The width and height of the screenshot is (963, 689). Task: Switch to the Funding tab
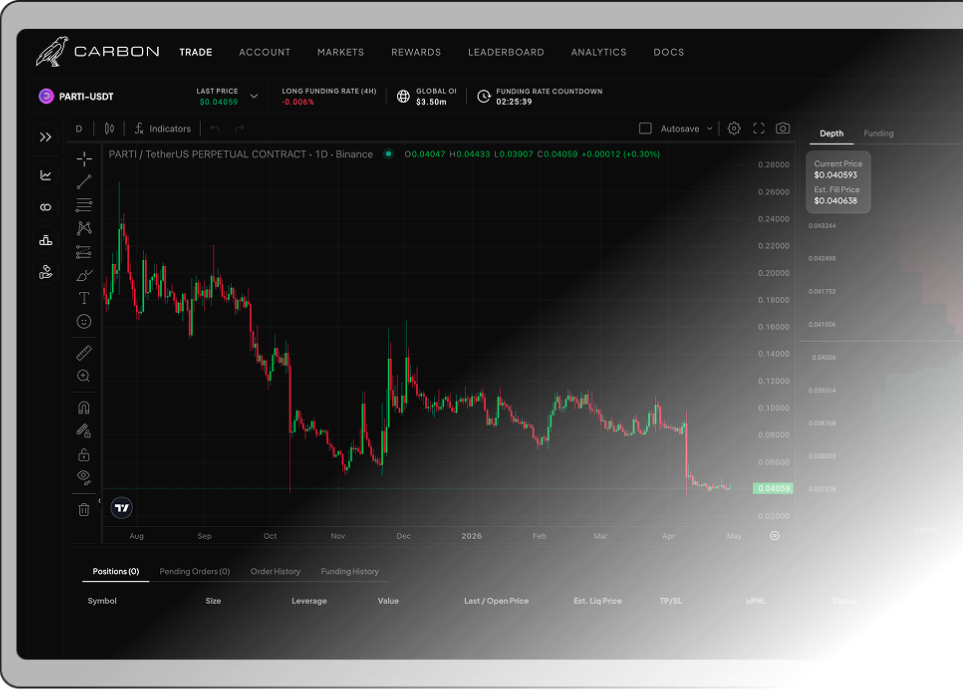(x=878, y=133)
